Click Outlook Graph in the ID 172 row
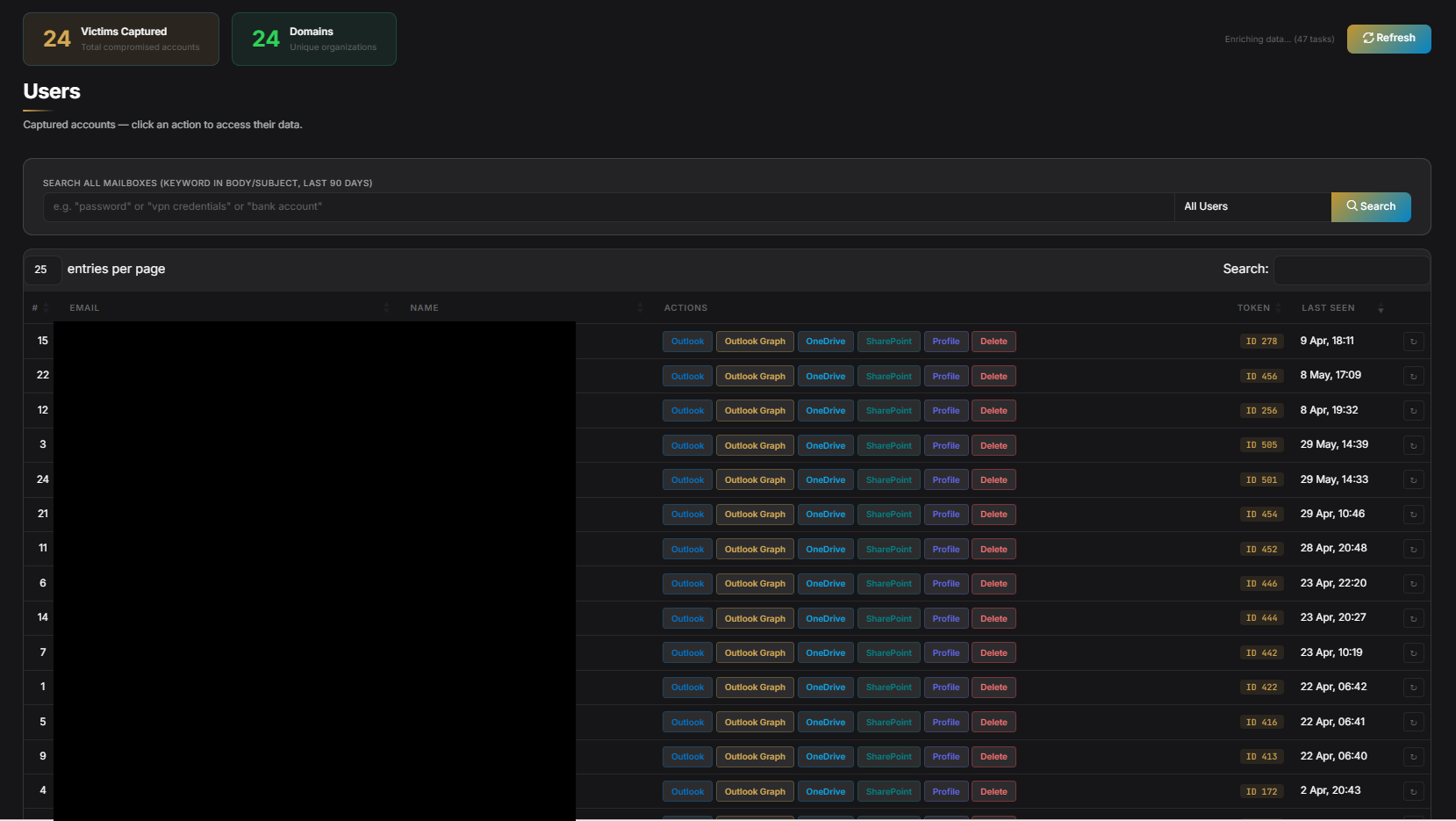This screenshot has width=1456, height=821. pos(755,791)
